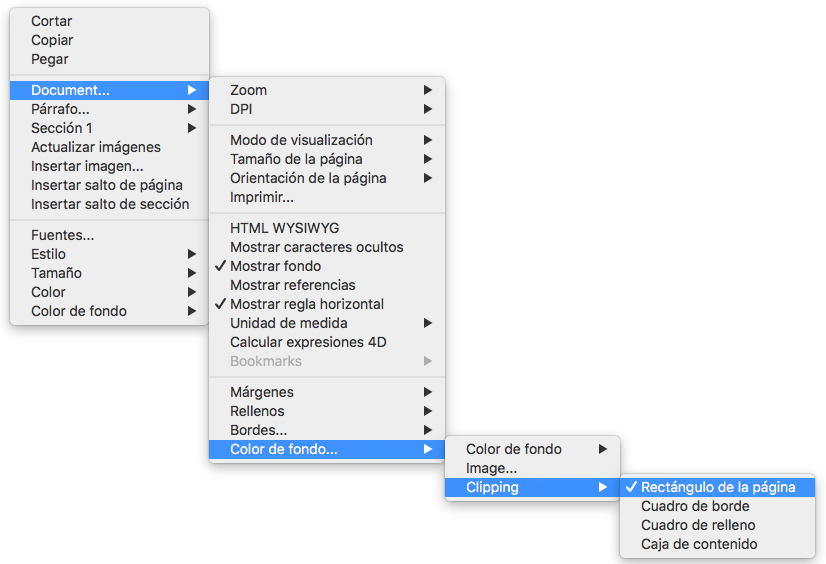The width and height of the screenshot is (826, 564).
Task: Select Insertar imagen... option
Action: tap(87, 166)
